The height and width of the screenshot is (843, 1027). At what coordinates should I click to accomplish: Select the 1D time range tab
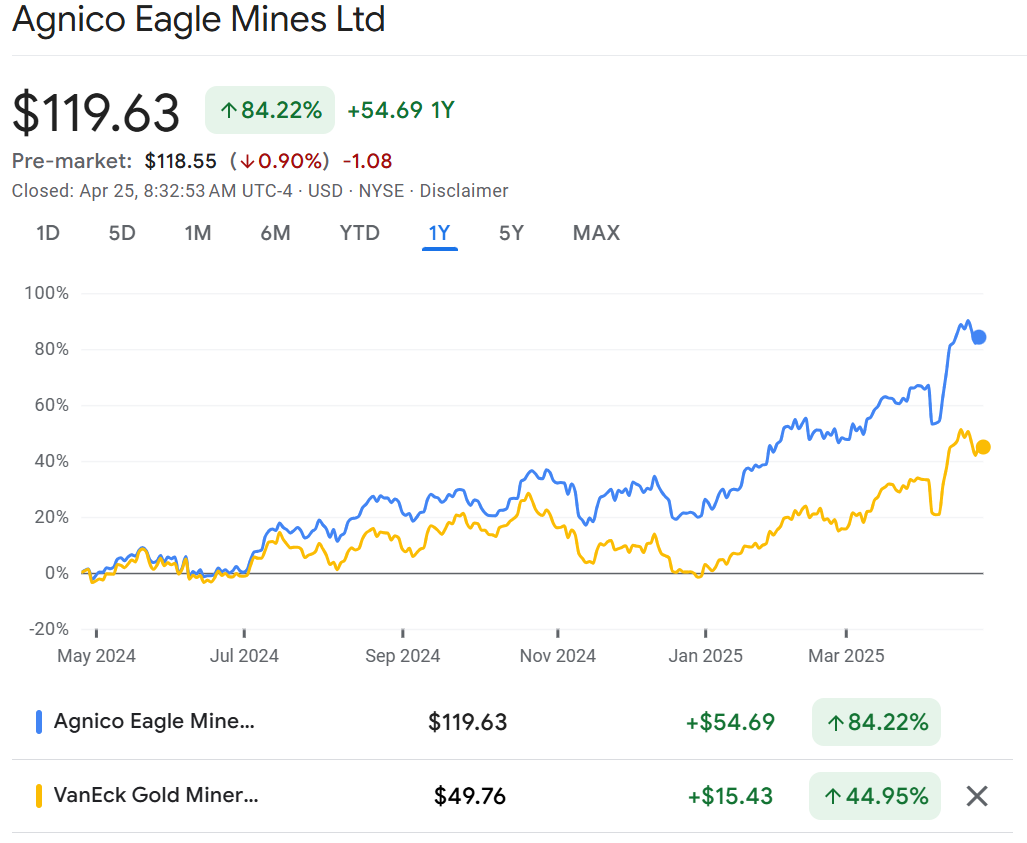click(x=48, y=233)
